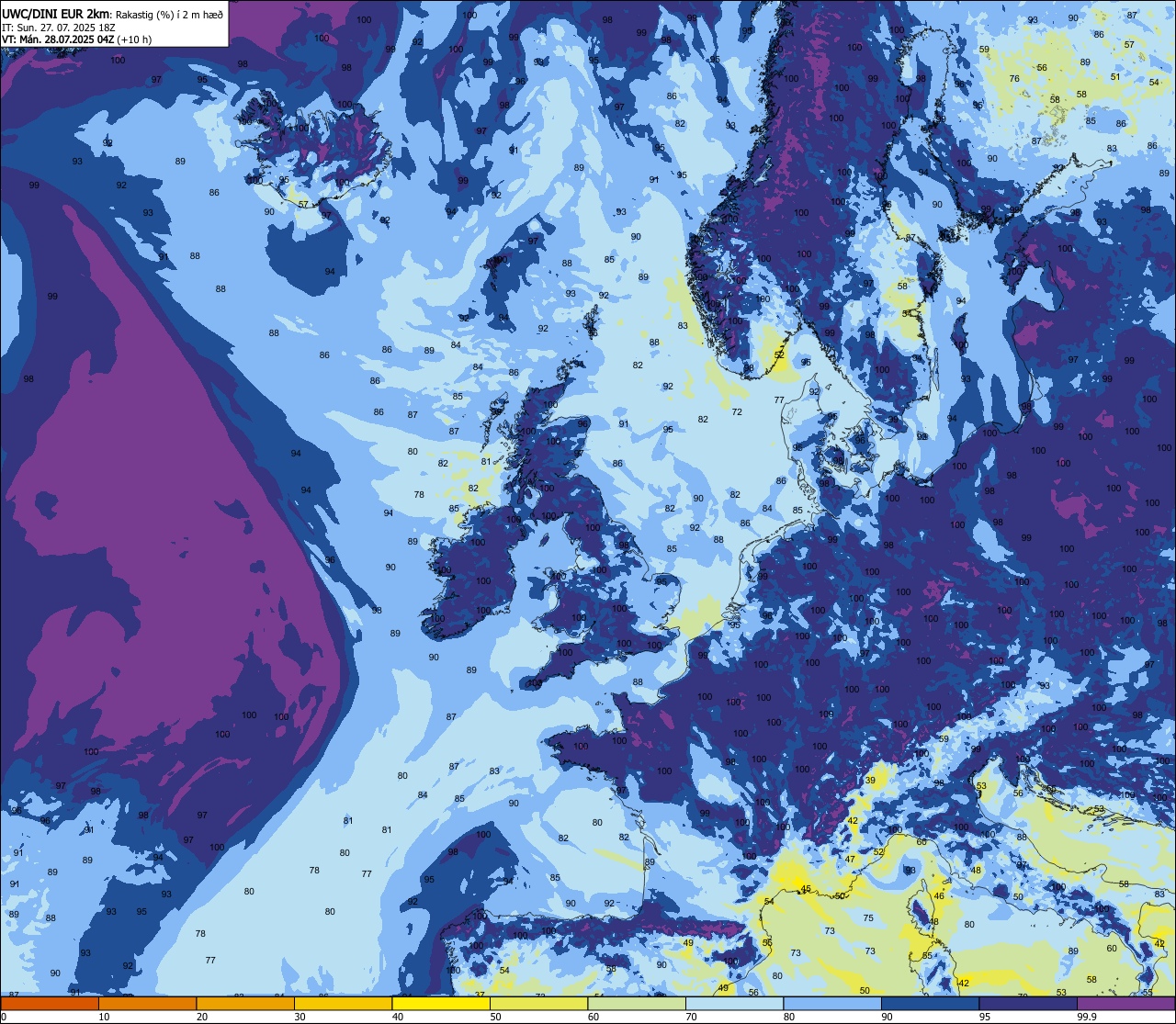Click the map humidity value "47"
Screen dimensions: 1176x1024
coord(850,860)
